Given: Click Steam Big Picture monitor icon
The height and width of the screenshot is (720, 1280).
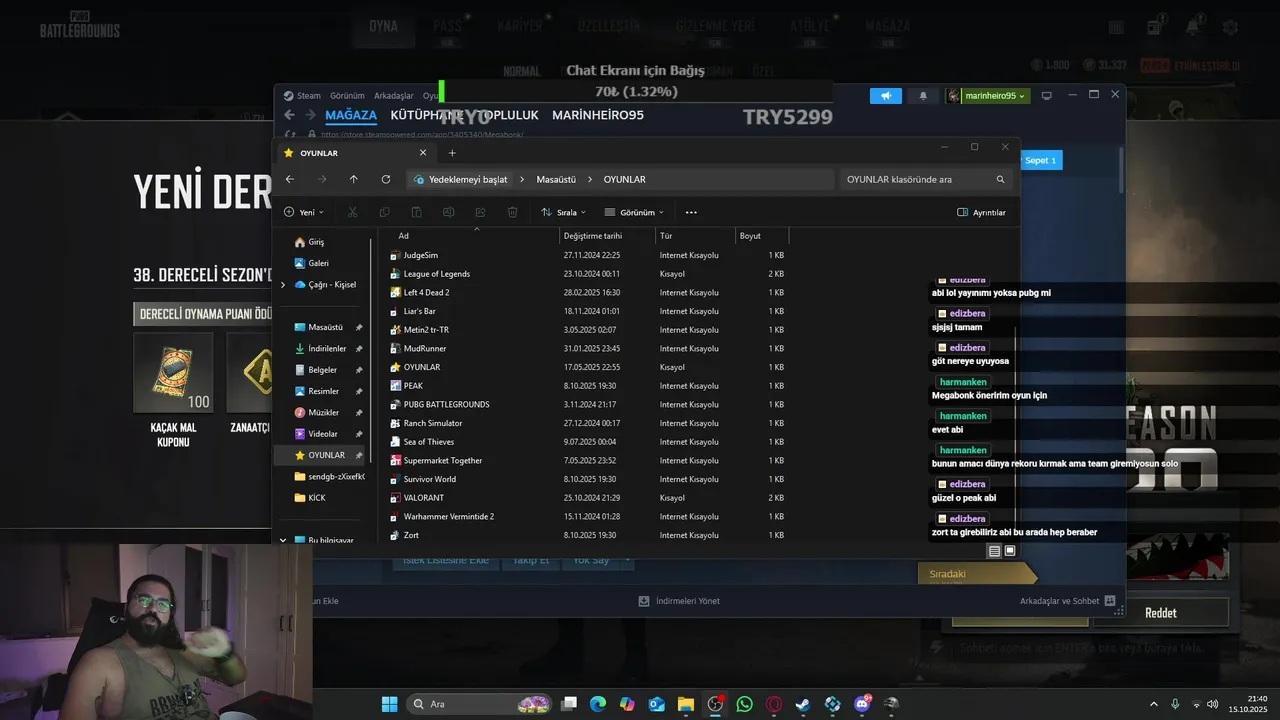Looking at the screenshot, I should [x=1047, y=96].
